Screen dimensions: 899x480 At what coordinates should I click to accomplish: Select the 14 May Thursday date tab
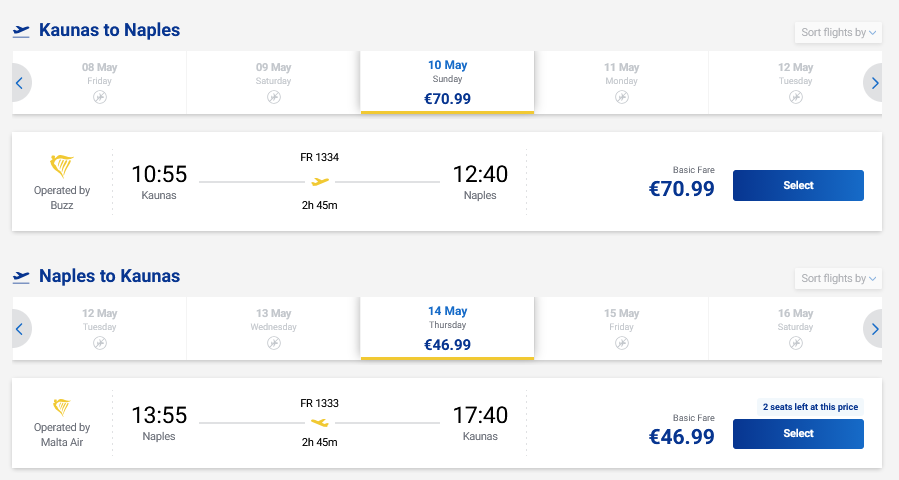[447, 328]
